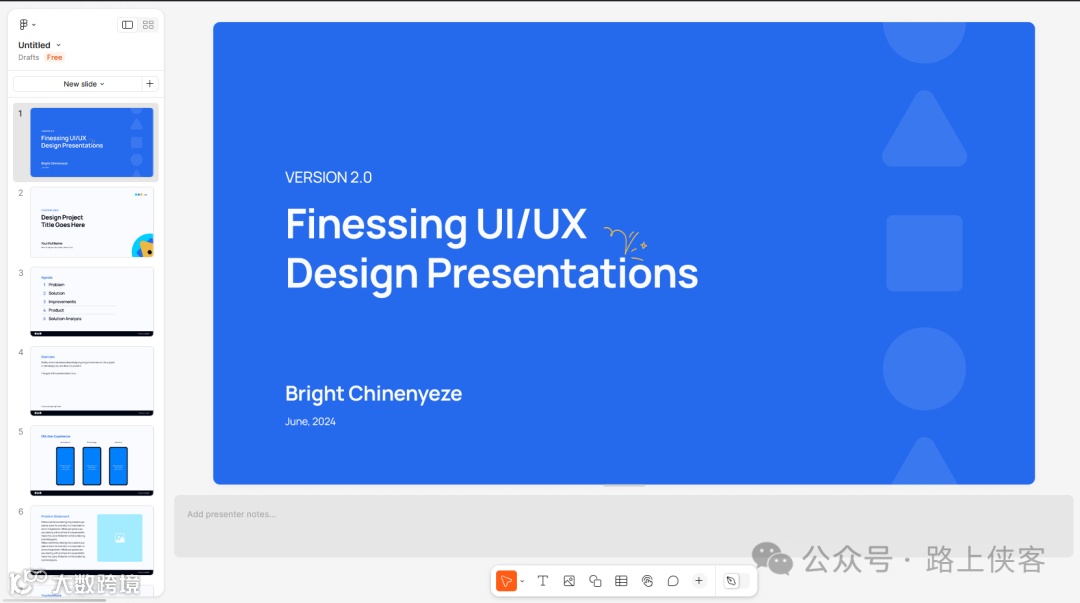The image size is (1080, 603).
Task: Open the Move tool options arrow
Action: click(x=522, y=582)
